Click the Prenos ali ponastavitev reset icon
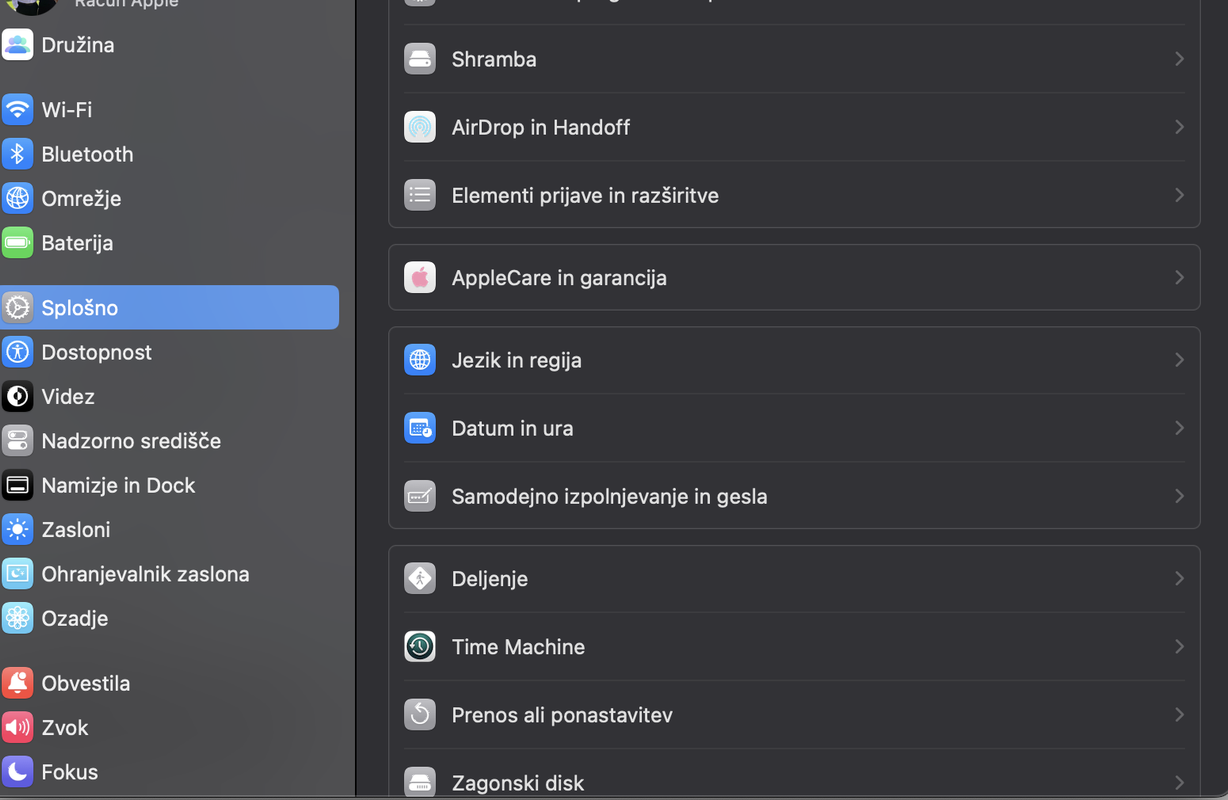 pos(420,715)
